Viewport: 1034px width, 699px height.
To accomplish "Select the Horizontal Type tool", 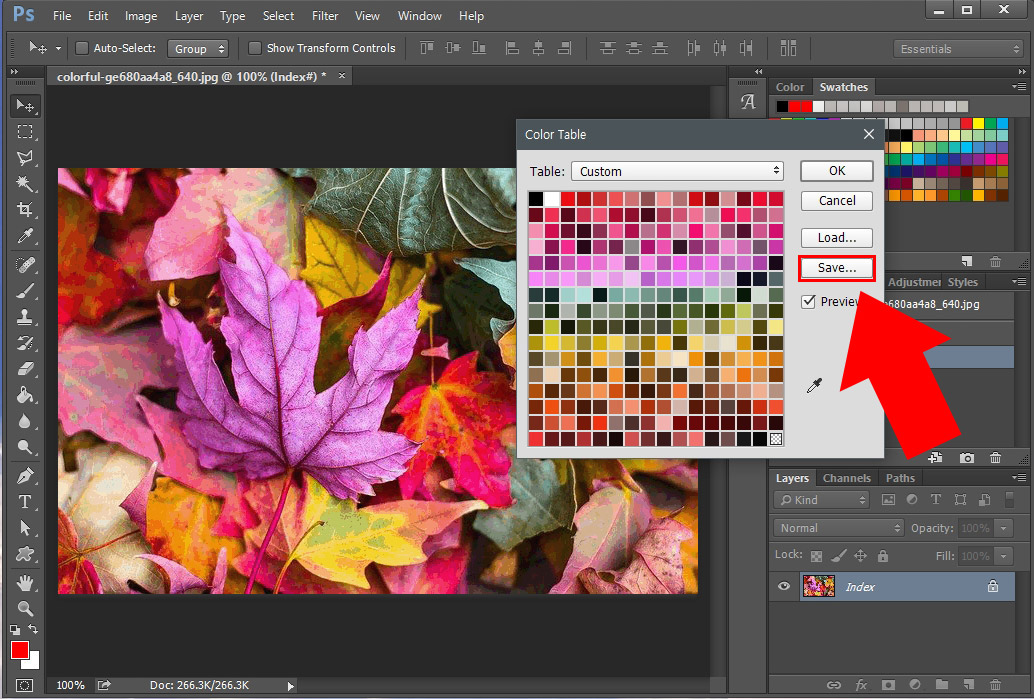I will (x=25, y=502).
